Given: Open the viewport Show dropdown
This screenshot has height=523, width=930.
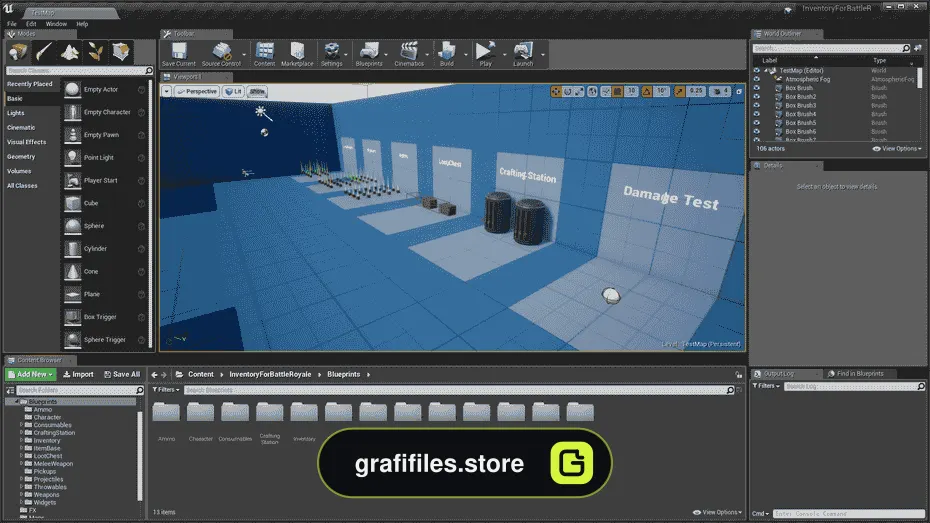Looking at the screenshot, I should (x=257, y=91).
